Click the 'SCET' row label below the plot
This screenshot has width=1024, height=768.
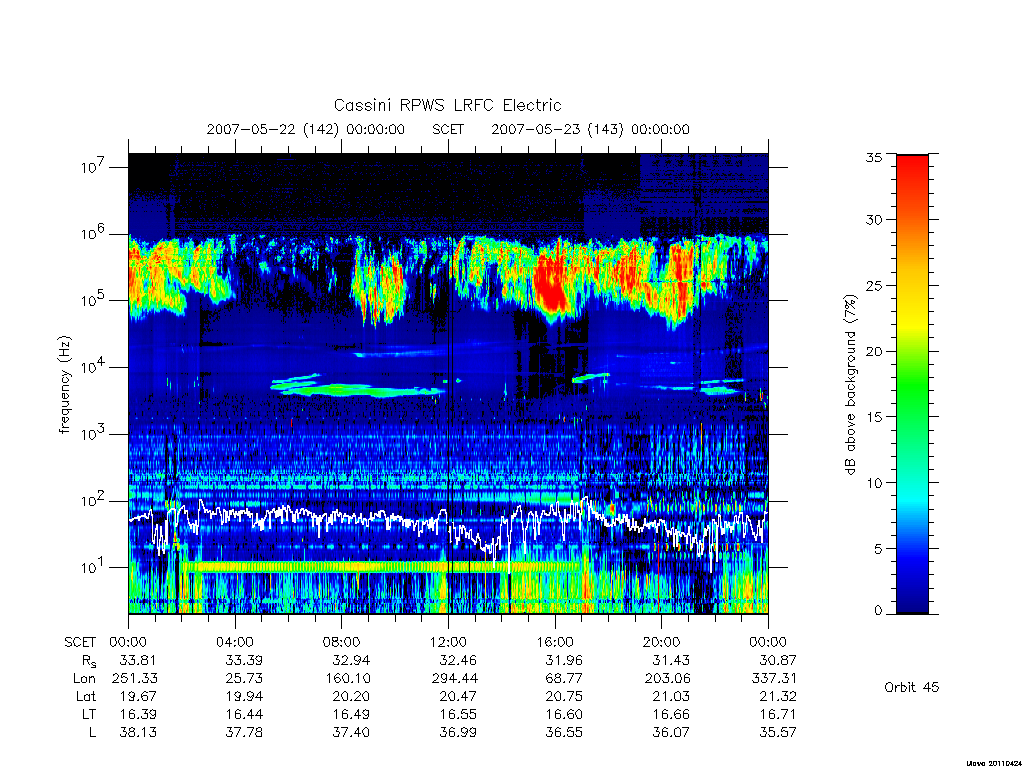click(80, 642)
